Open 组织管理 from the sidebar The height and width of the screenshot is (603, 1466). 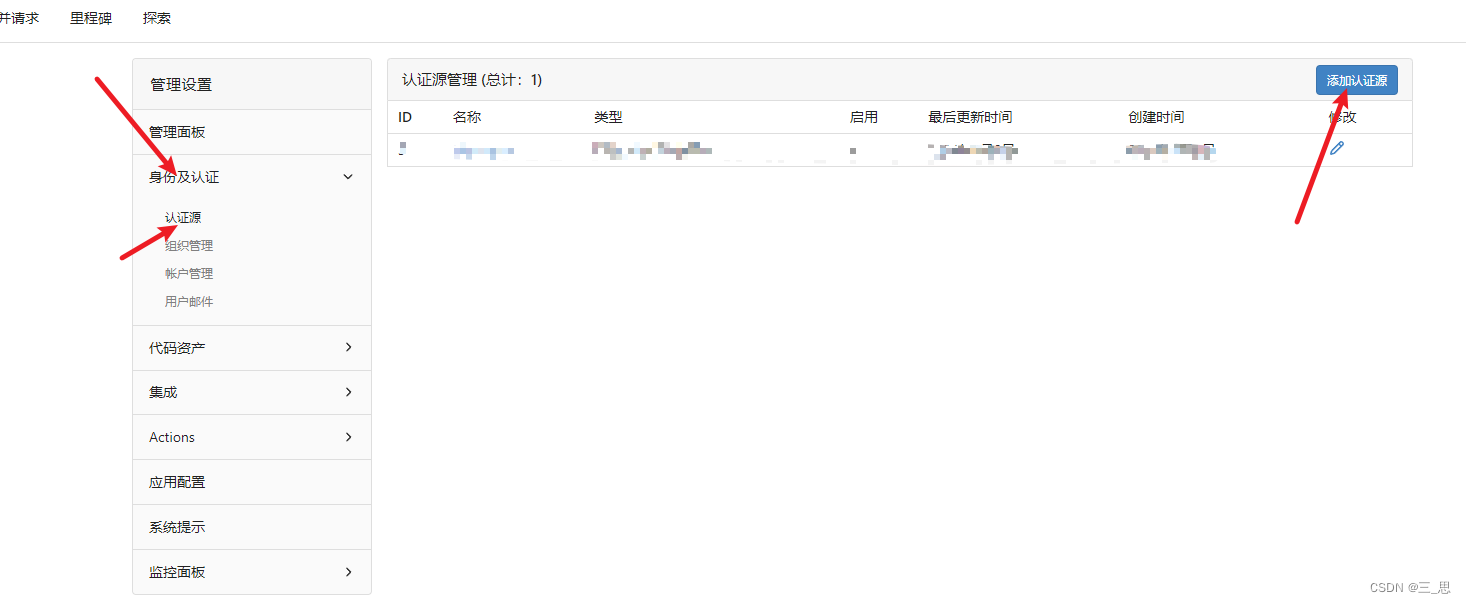tap(188, 245)
